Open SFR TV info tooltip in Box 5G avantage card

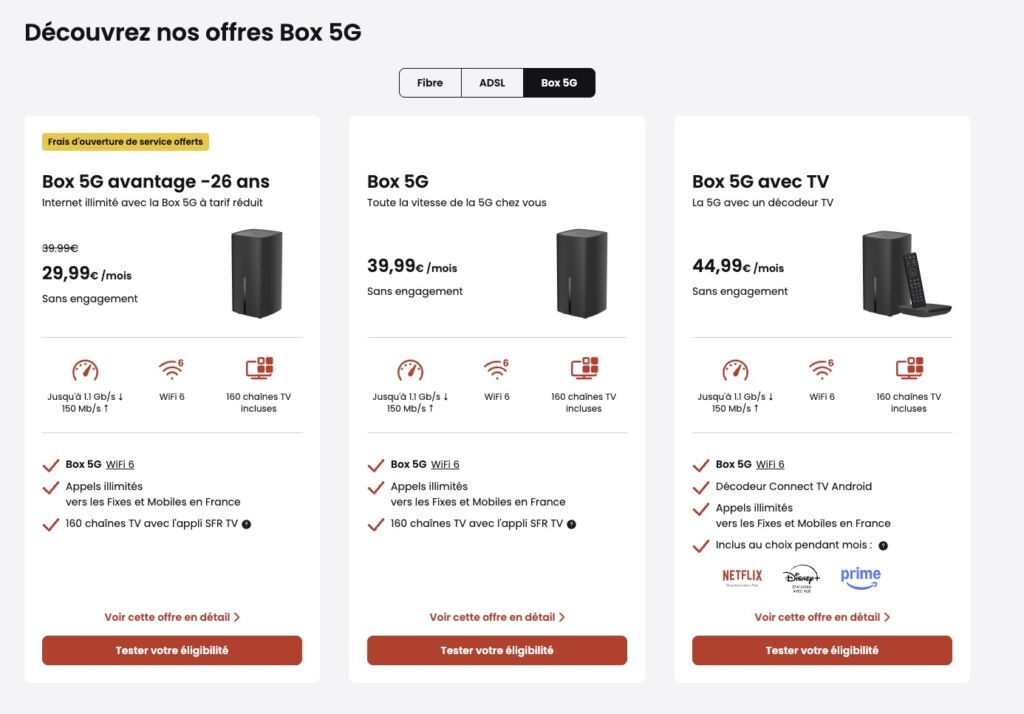tap(246, 524)
